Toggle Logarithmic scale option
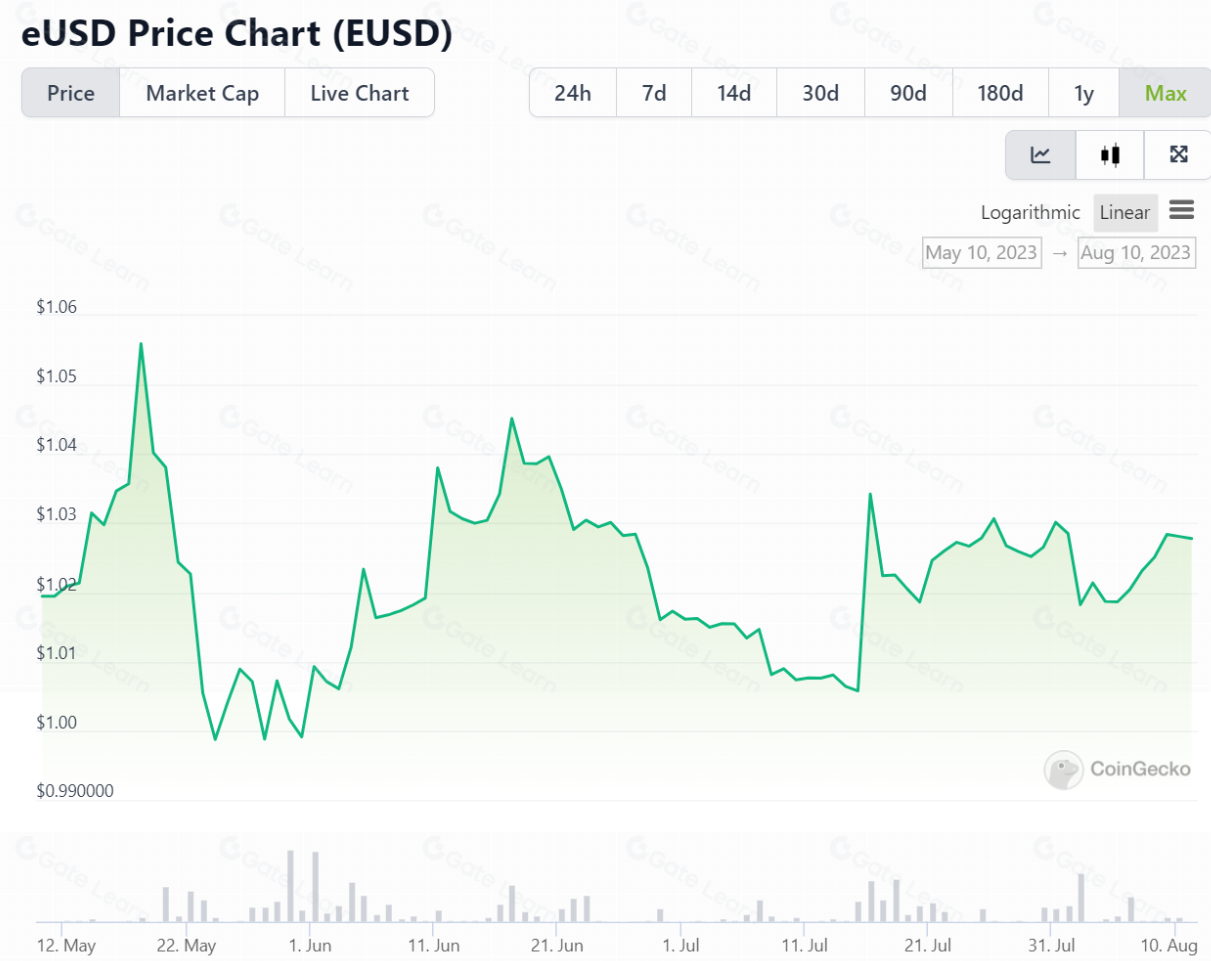The height and width of the screenshot is (961, 1211). coord(1030,213)
